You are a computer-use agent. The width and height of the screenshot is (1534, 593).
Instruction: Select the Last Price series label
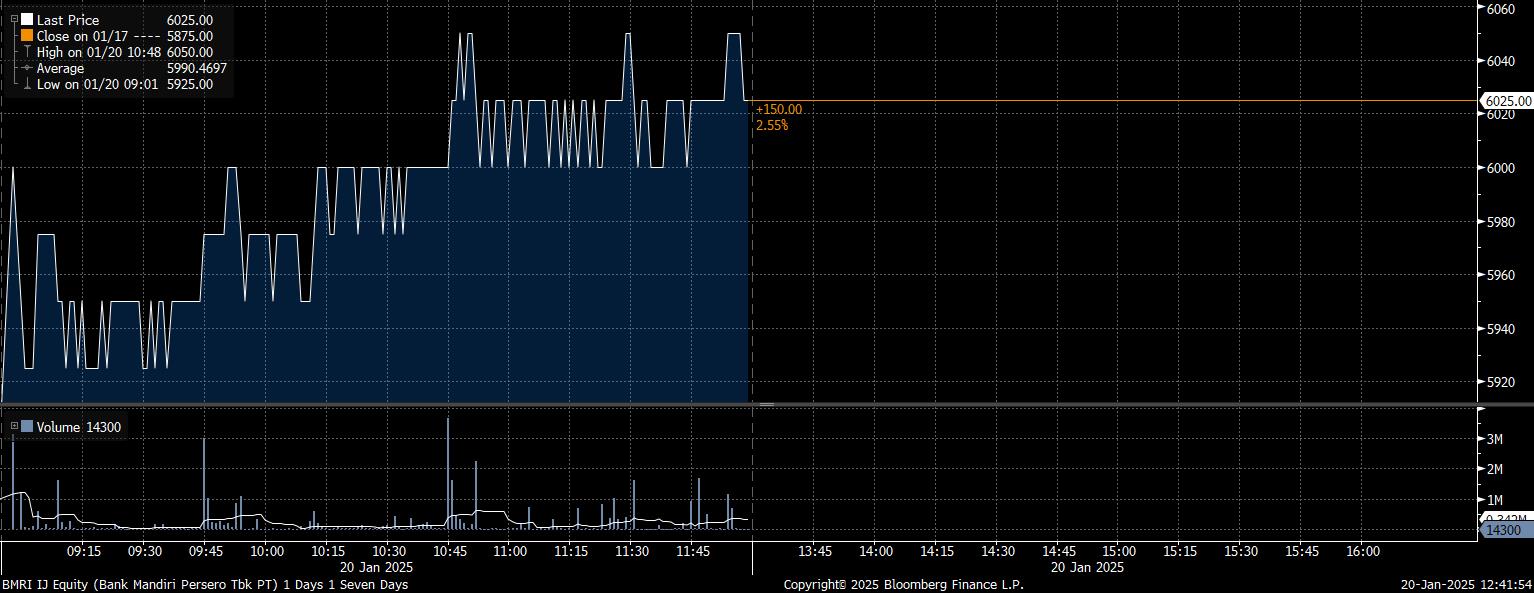tap(68, 20)
